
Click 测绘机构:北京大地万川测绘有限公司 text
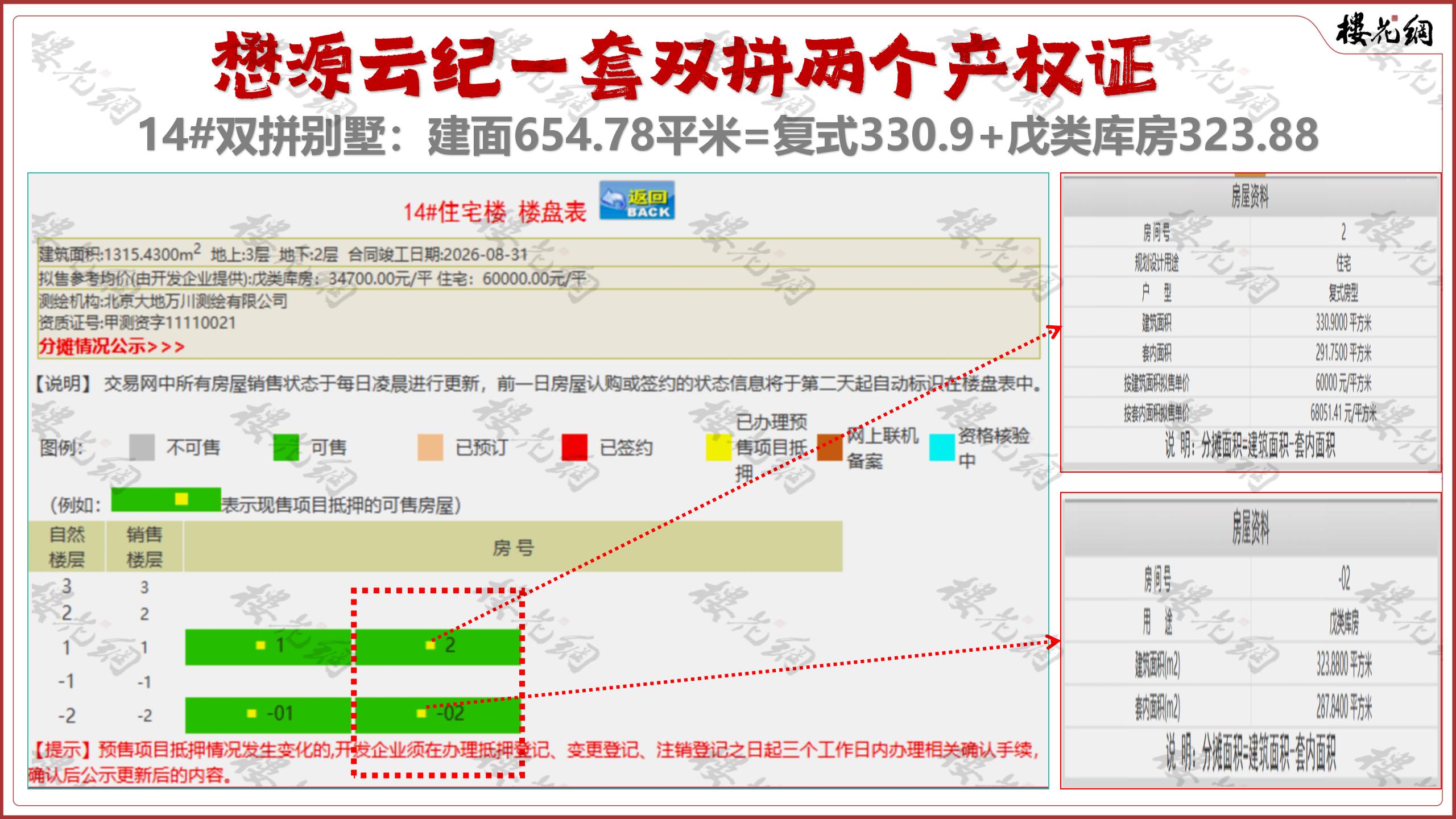coord(163,301)
